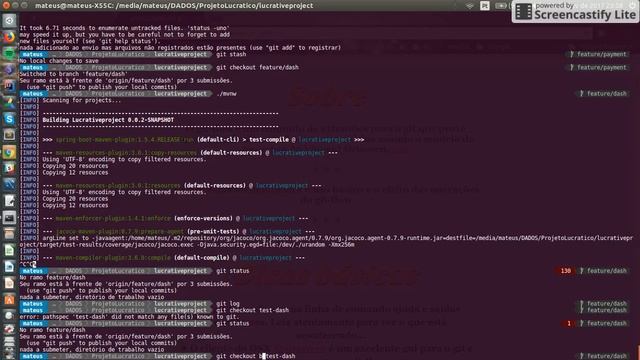Viewport: 640px width, 360px height.
Task: Open the Ubuntu Dash search launcher
Action: pyautogui.click(x=9, y=20)
